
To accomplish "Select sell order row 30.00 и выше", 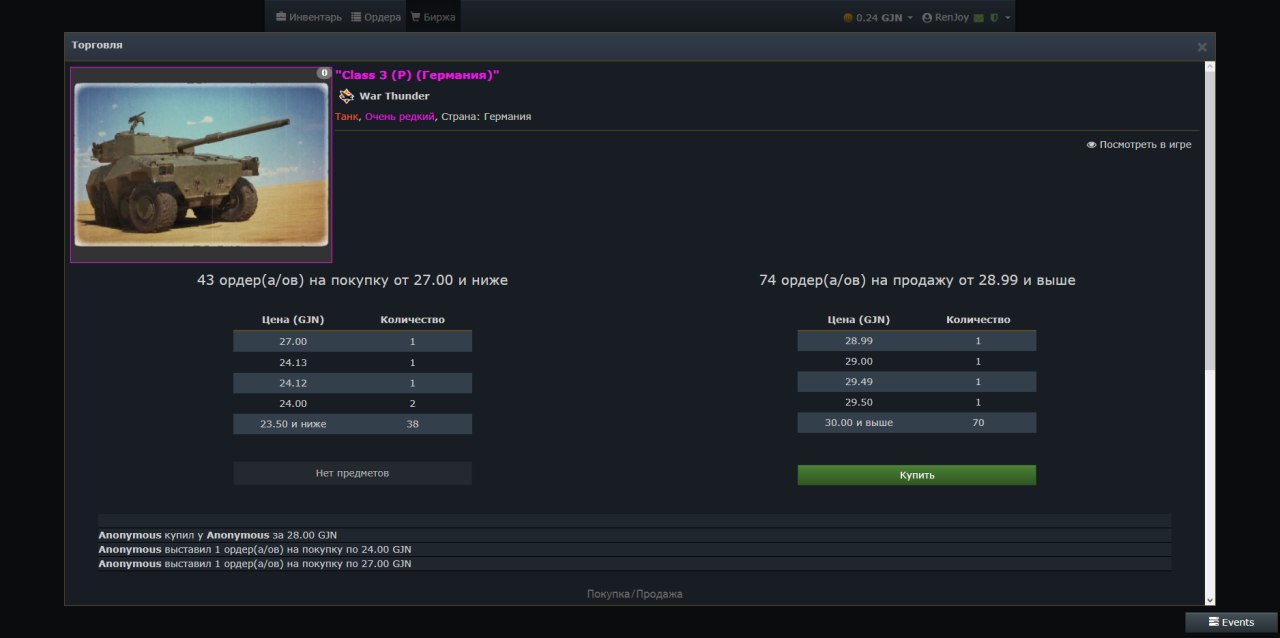I will pos(917,424).
